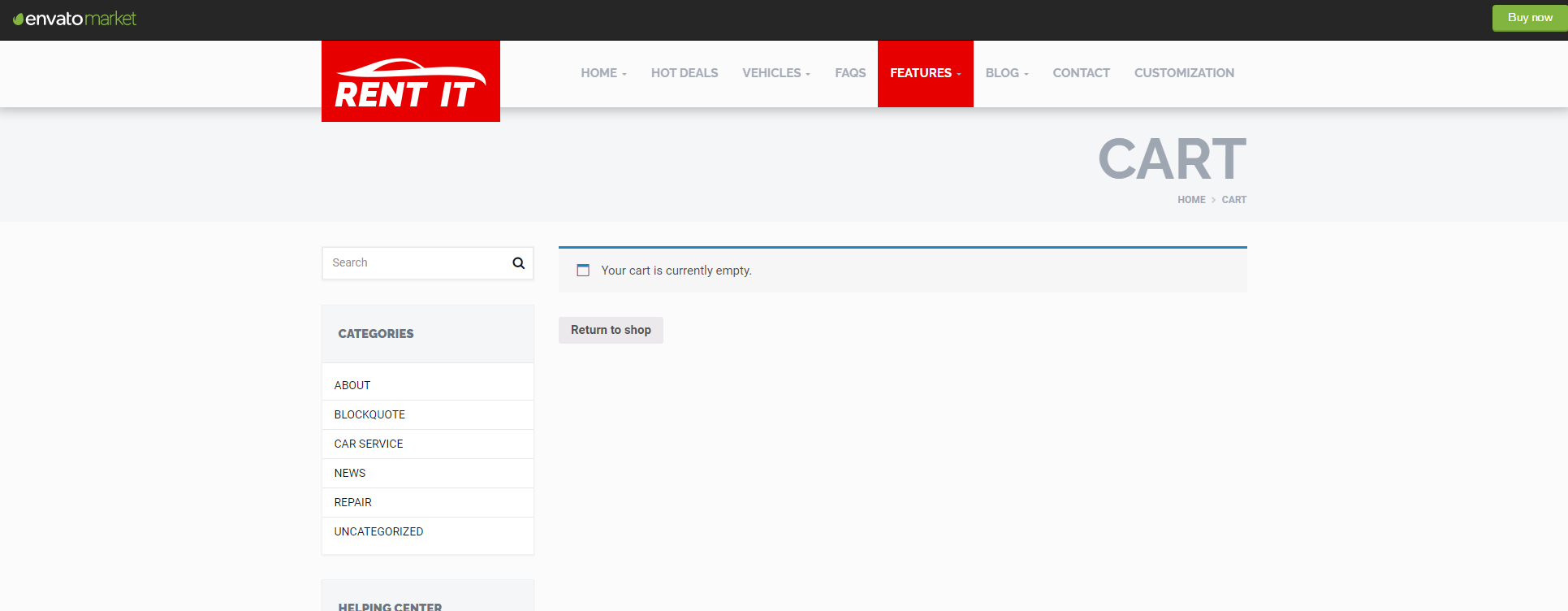Click the Rent It car logo
1568x611 pixels.
coord(411,81)
